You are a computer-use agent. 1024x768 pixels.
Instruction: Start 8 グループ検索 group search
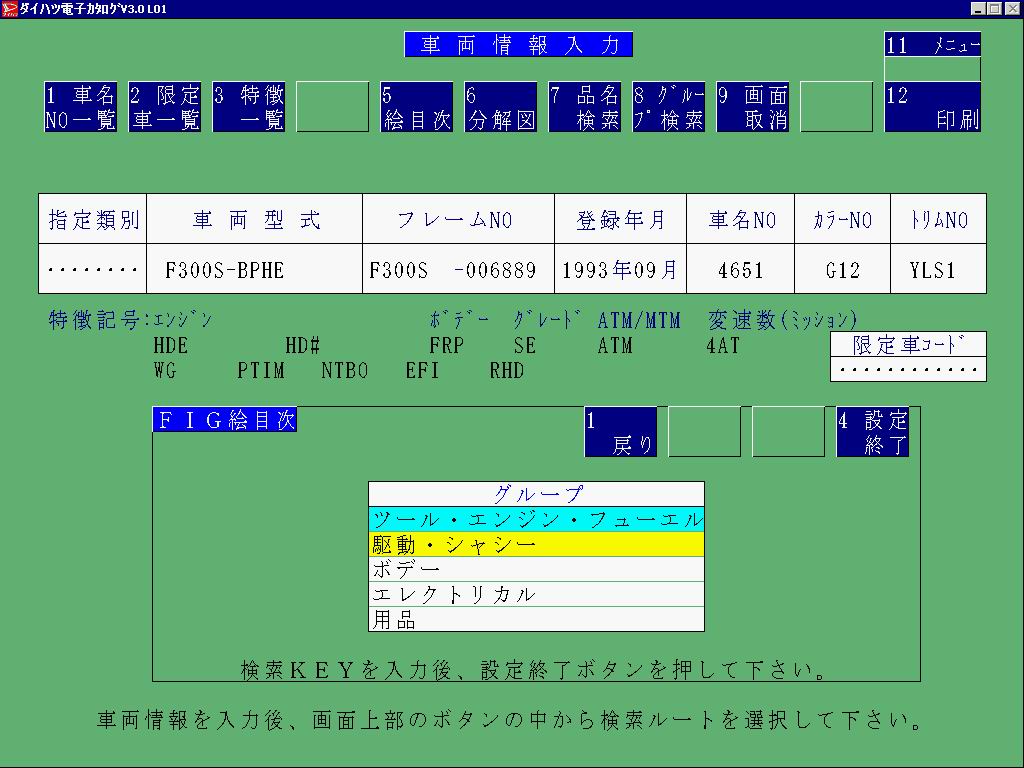pos(668,107)
